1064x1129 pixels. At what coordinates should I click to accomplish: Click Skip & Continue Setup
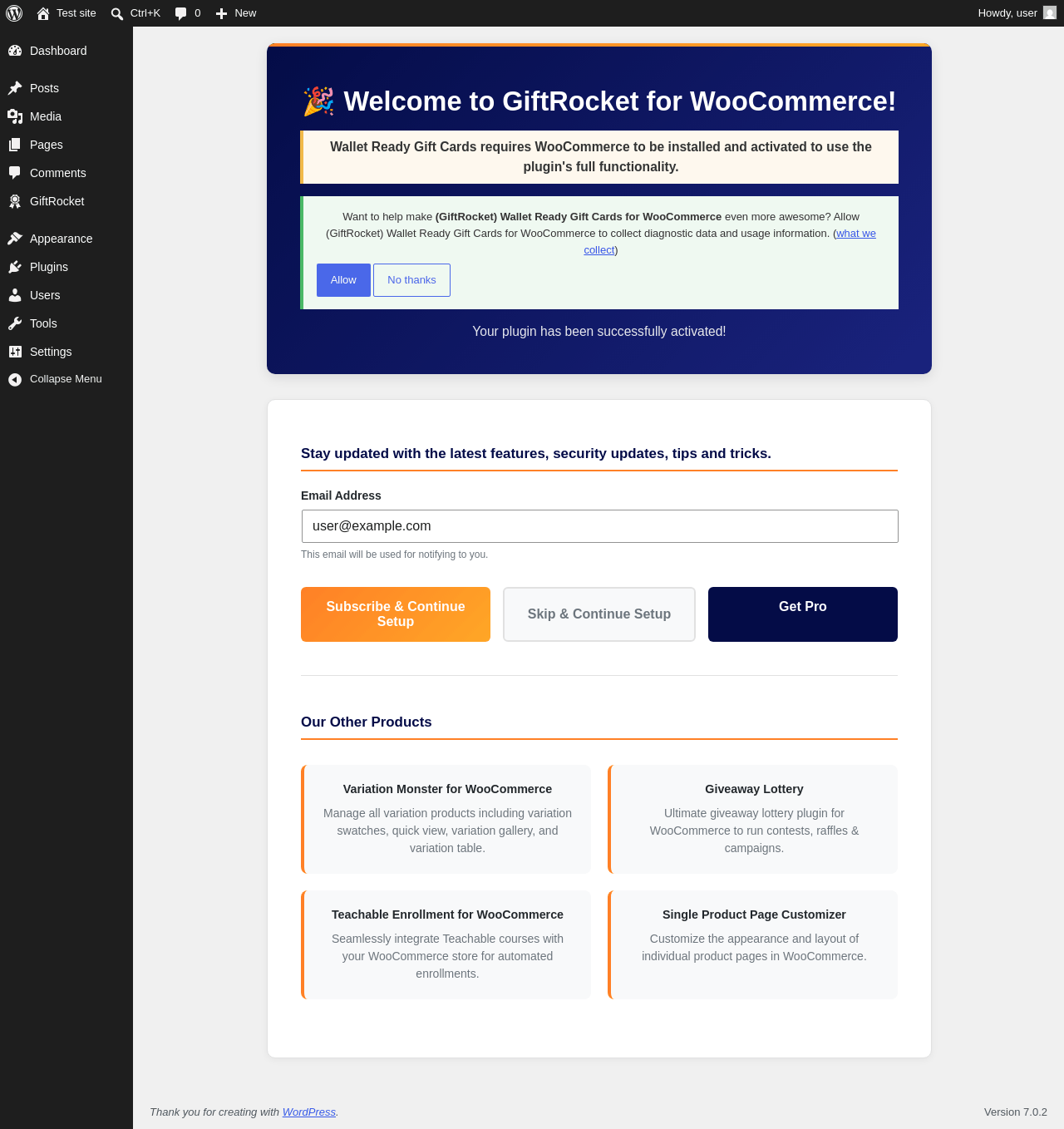pos(599,614)
